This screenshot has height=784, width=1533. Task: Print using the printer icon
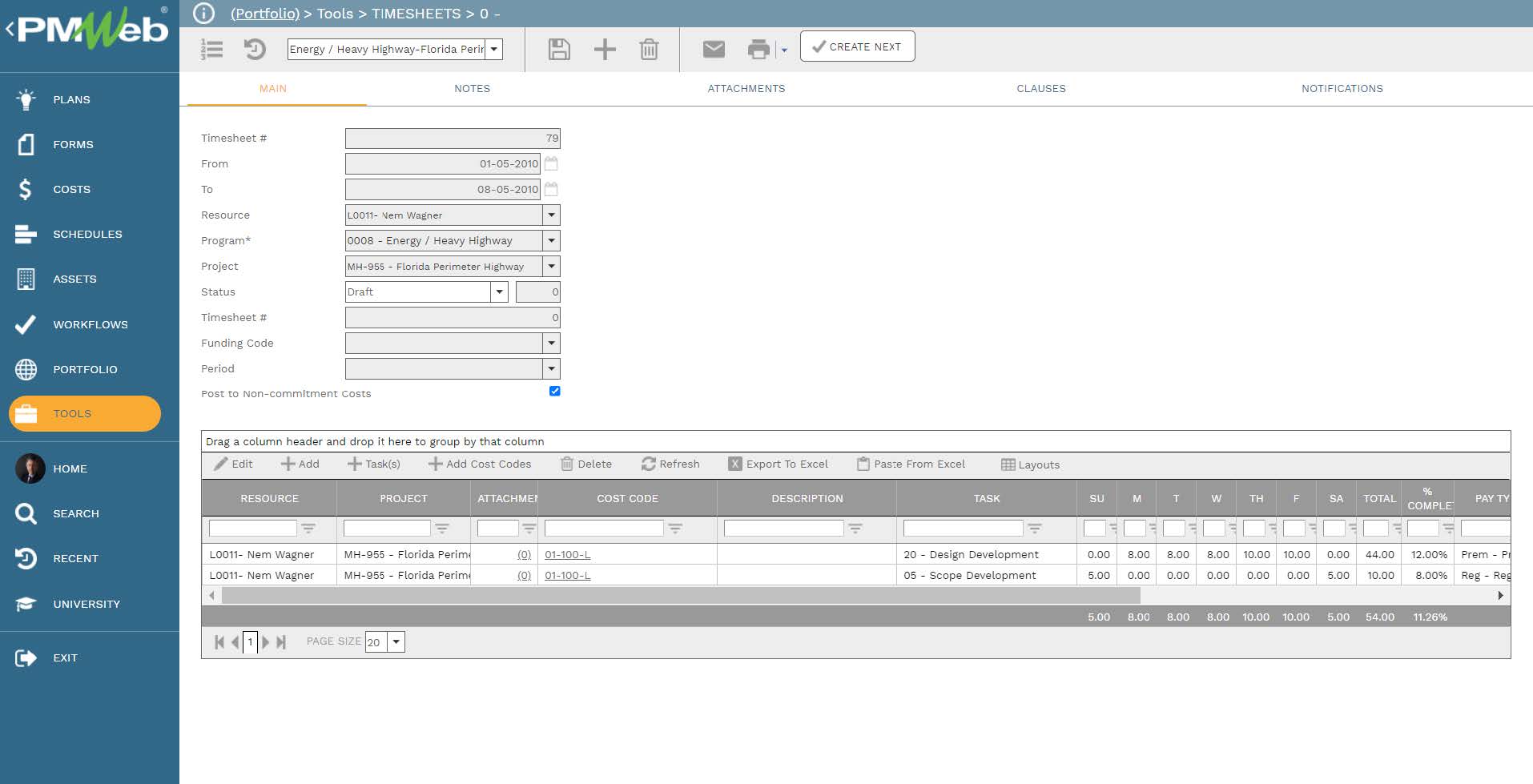click(x=758, y=50)
